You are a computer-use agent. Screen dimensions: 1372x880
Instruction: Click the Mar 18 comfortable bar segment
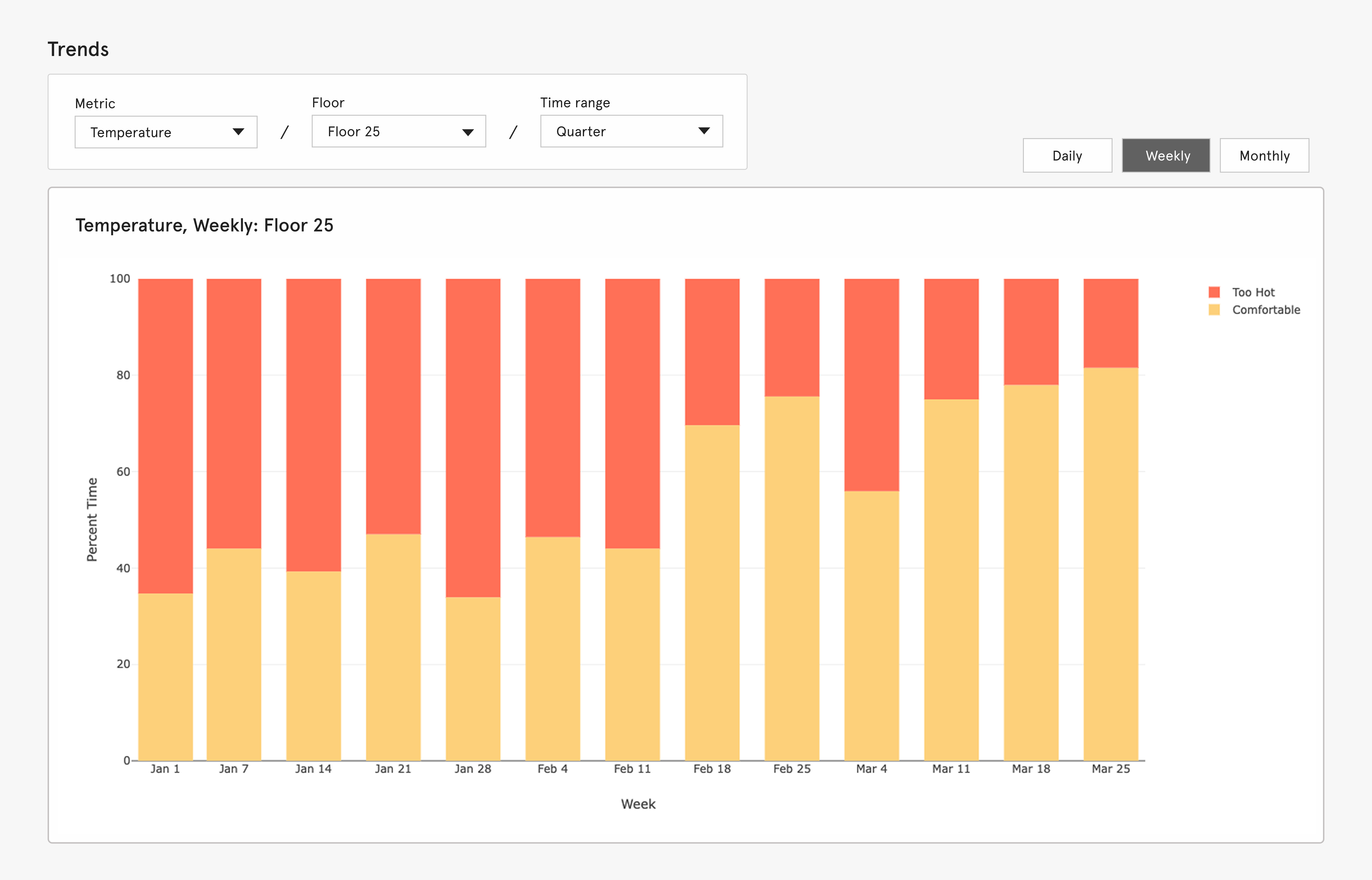pyautogui.click(x=1031, y=573)
